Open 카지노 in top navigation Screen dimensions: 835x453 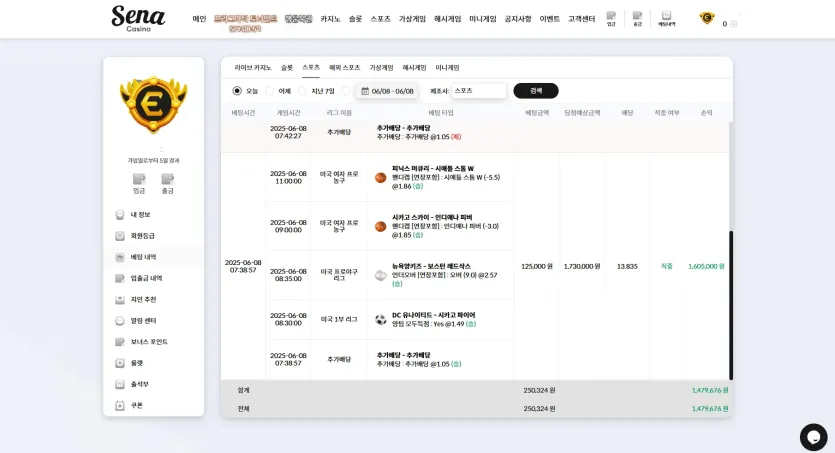pos(330,19)
